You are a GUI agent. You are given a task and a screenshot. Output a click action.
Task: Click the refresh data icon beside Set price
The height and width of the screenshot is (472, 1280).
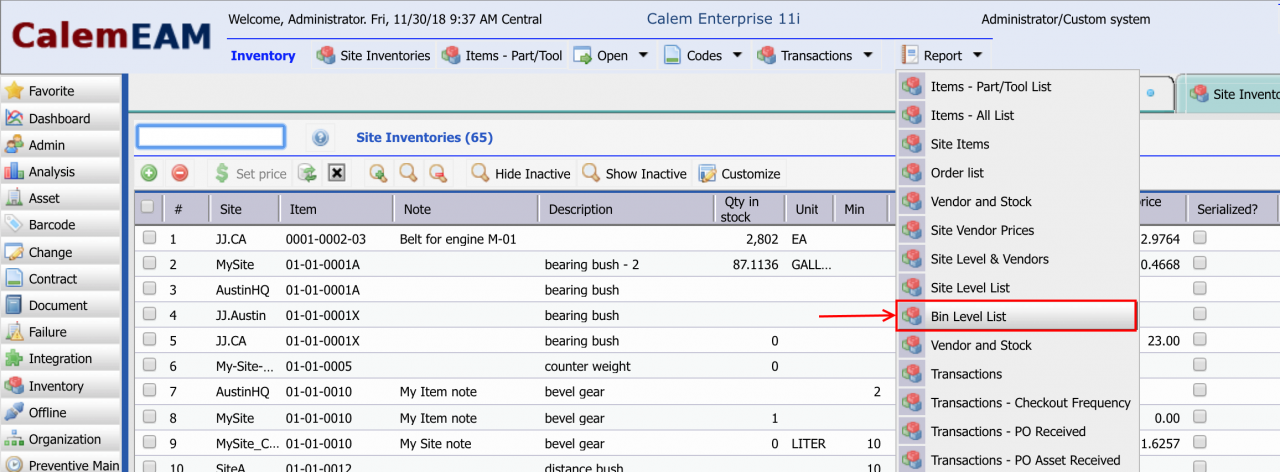coord(308,173)
